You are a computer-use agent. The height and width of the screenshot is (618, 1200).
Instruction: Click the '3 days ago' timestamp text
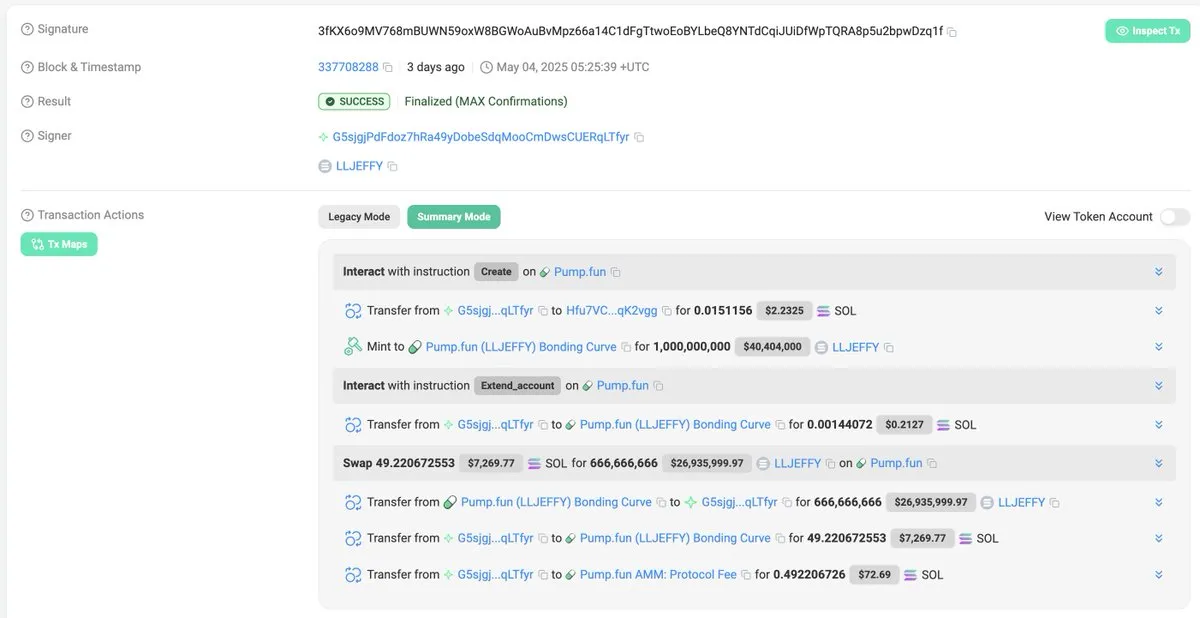click(x=436, y=68)
